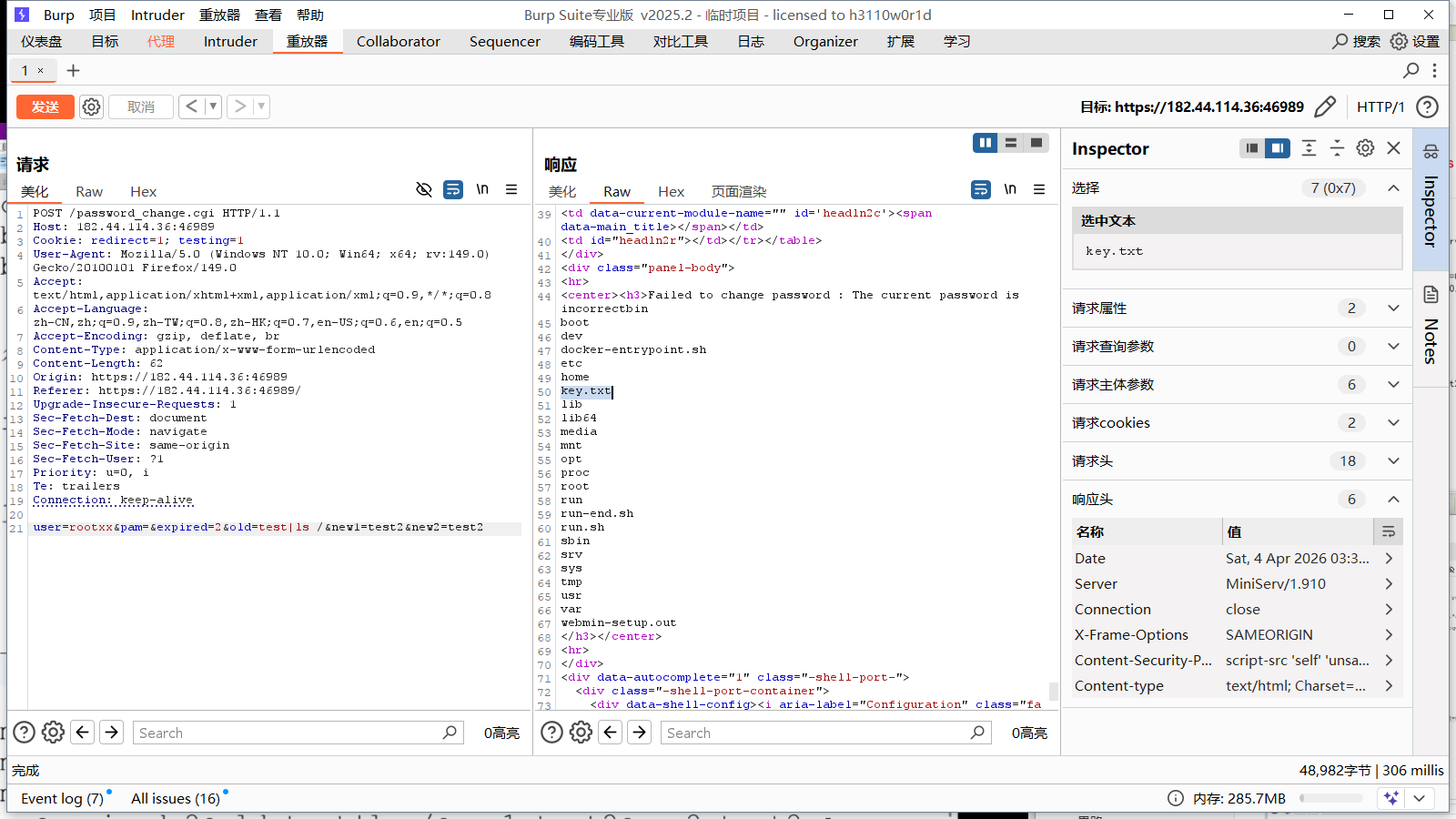Collapse all Inspector sections

pos(1337,147)
